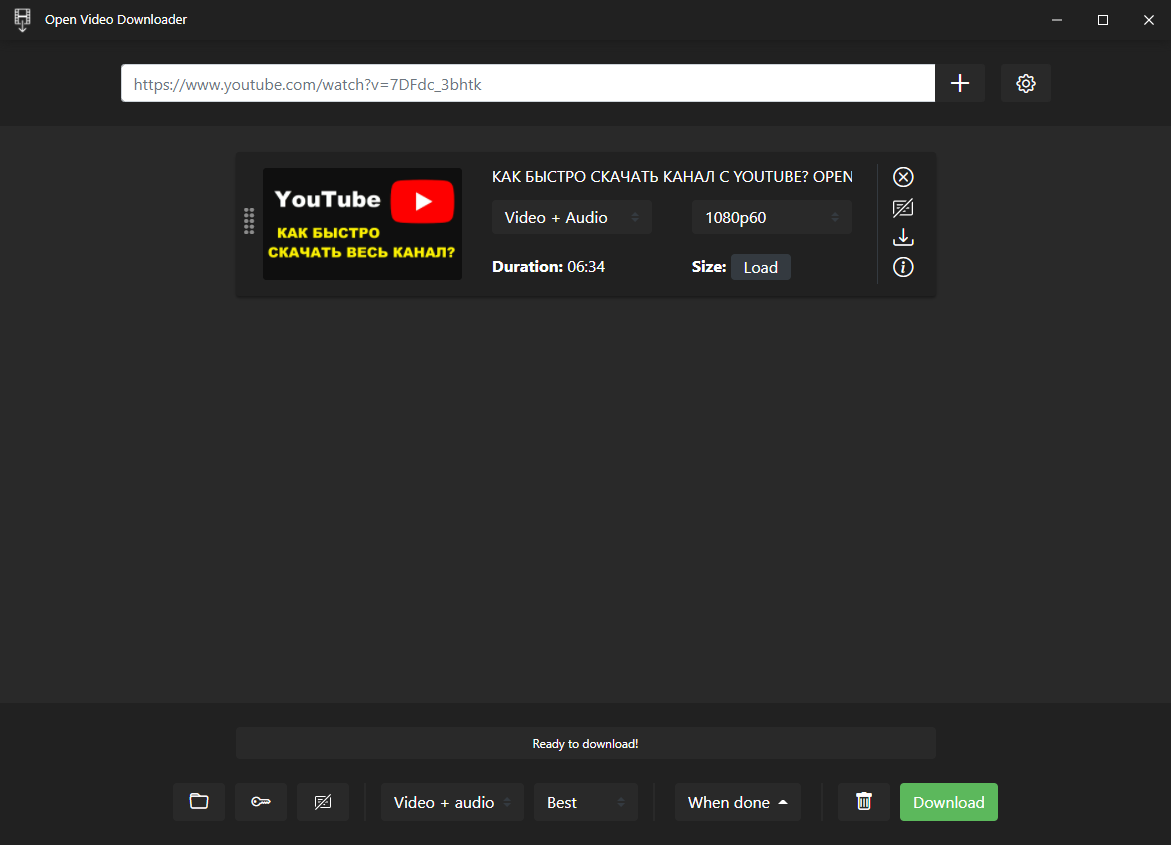Maximize the Open Video Downloader window
The height and width of the screenshot is (845, 1171).
[x=1102, y=19]
